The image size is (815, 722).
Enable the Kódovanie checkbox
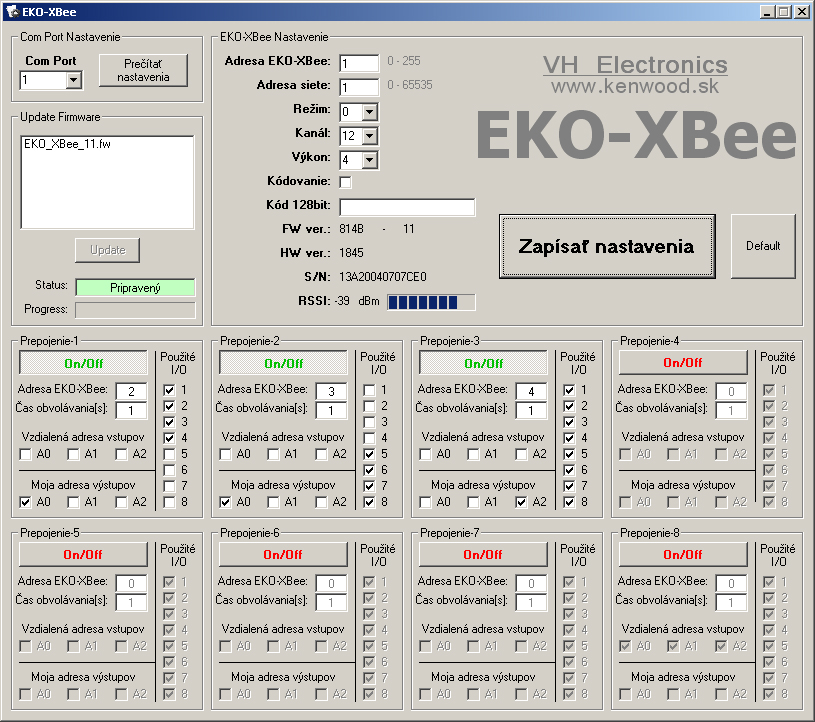pyautogui.click(x=345, y=182)
